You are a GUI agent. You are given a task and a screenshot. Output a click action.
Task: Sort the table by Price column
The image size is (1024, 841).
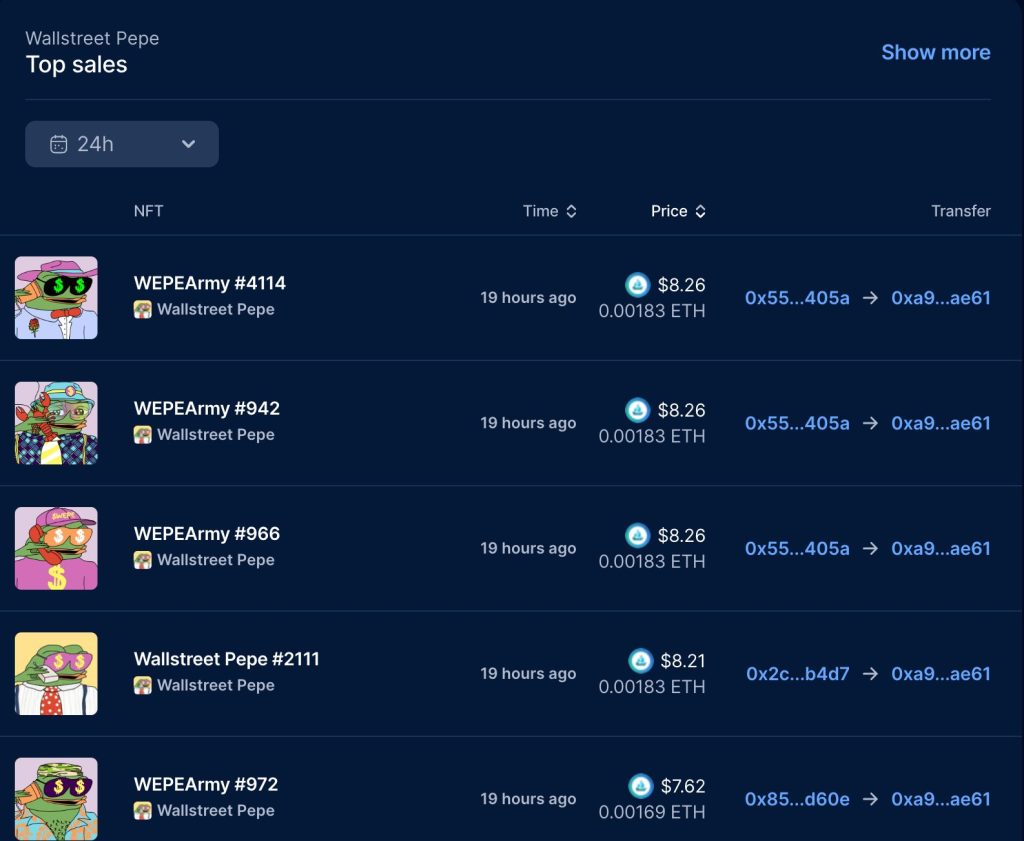click(x=678, y=211)
